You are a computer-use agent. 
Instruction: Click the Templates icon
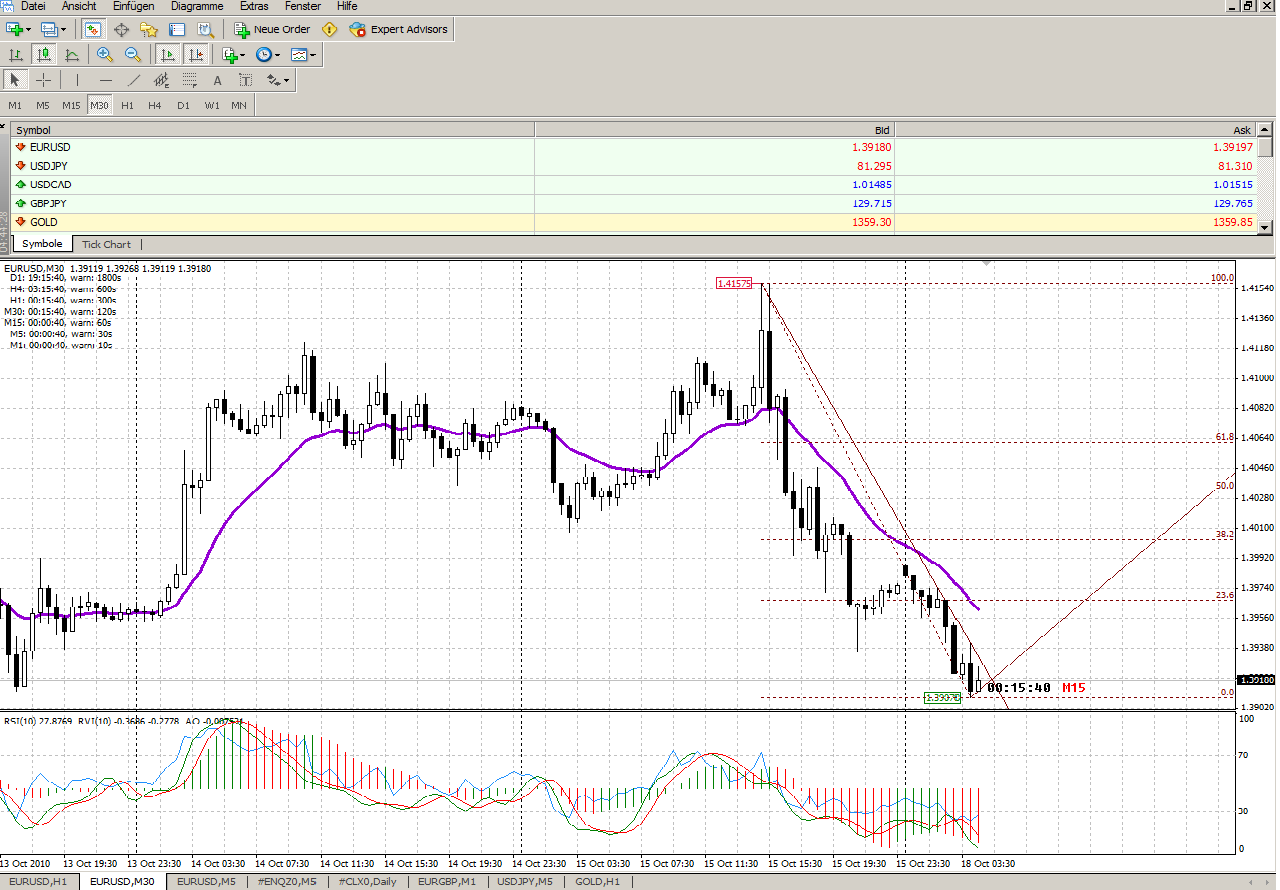(298, 54)
